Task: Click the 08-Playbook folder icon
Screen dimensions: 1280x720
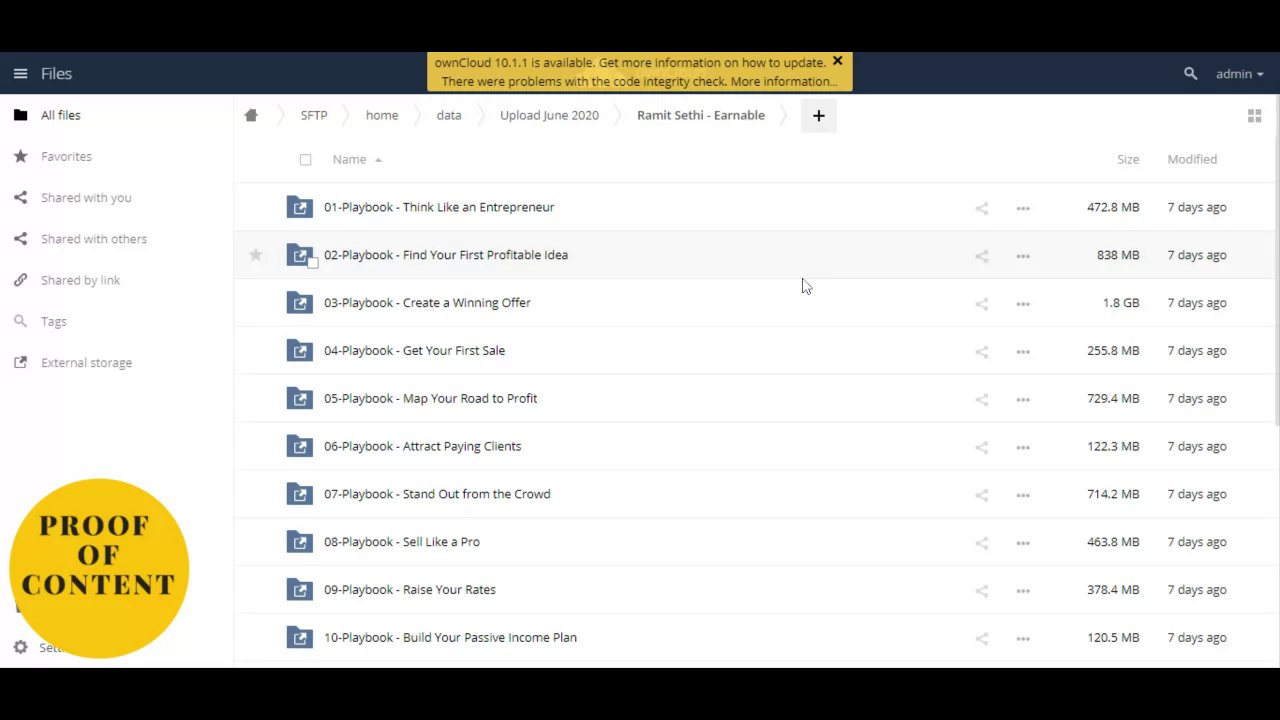Action: 300,542
